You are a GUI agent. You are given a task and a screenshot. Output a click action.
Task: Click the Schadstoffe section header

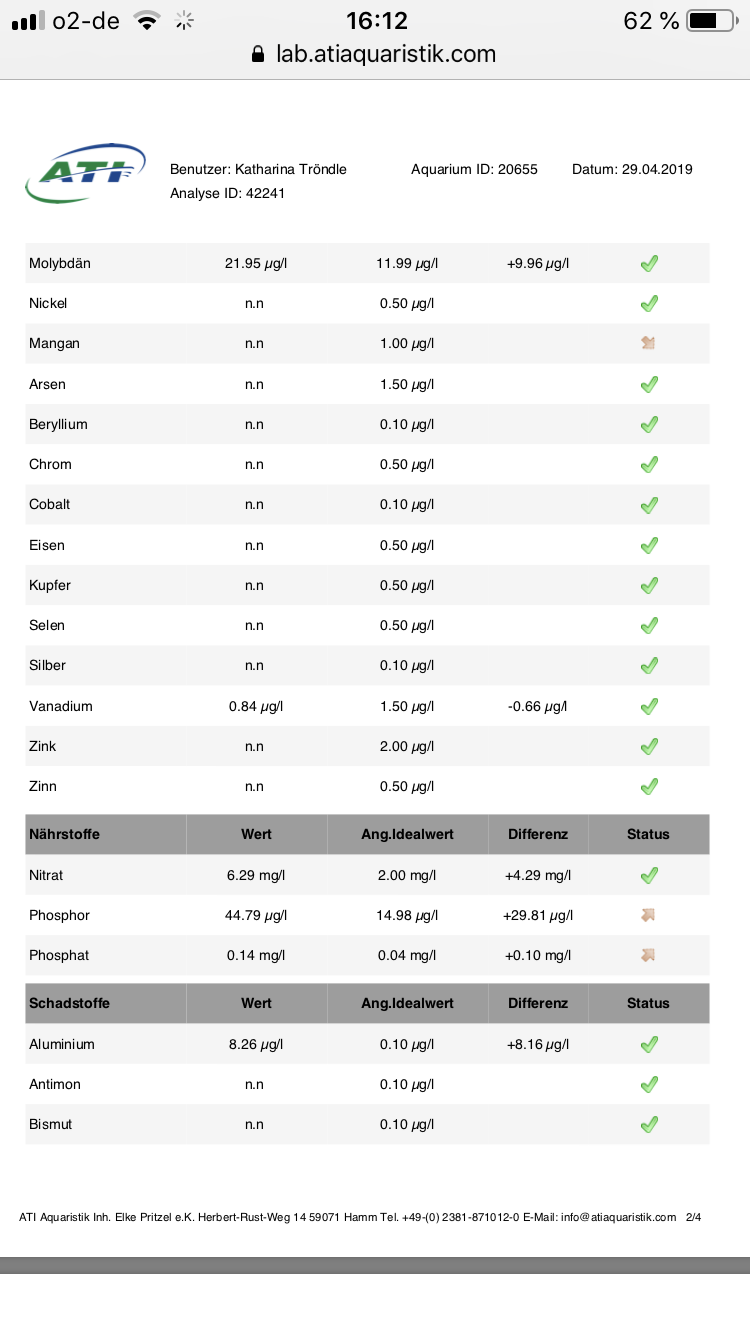69,1003
